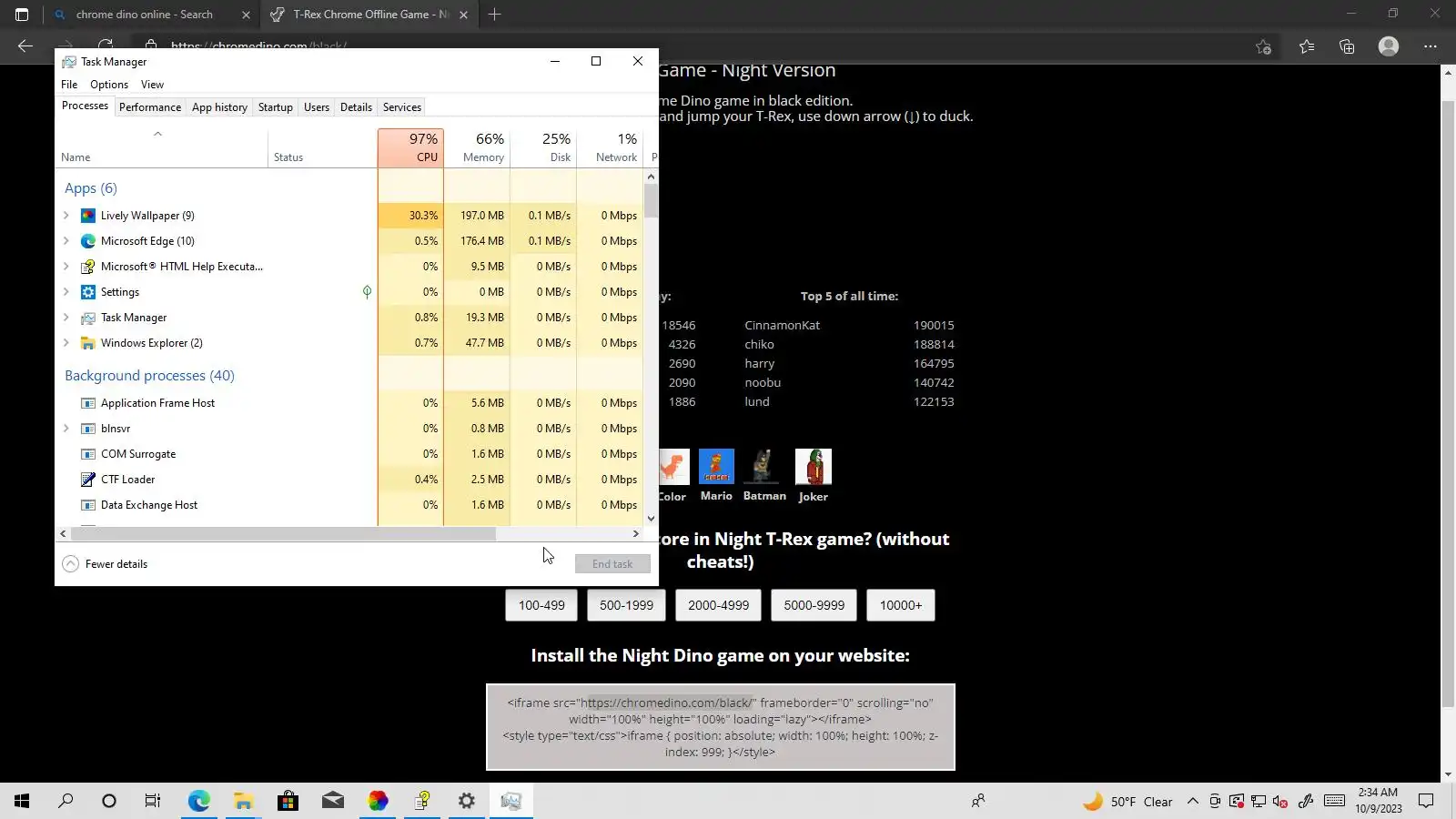Switch to the Services tab
Screen dimensions: 1456x819
pos(402,107)
